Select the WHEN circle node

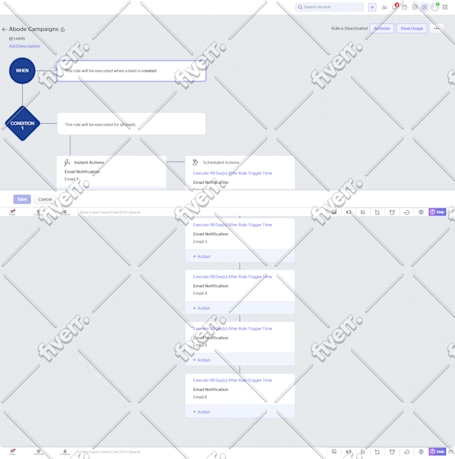pos(22,71)
